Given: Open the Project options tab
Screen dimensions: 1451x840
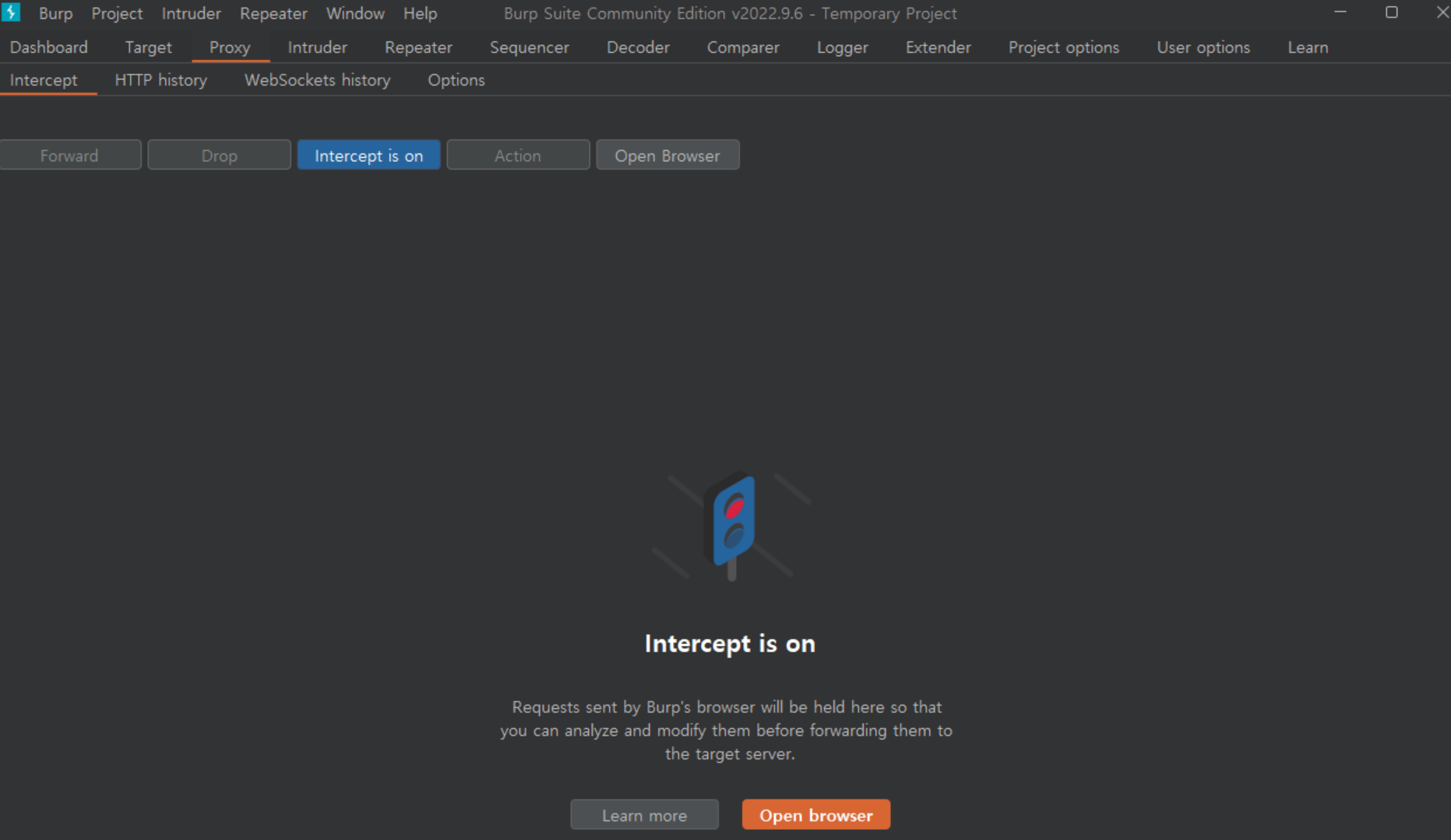Looking at the screenshot, I should (x=1063, y=47).
